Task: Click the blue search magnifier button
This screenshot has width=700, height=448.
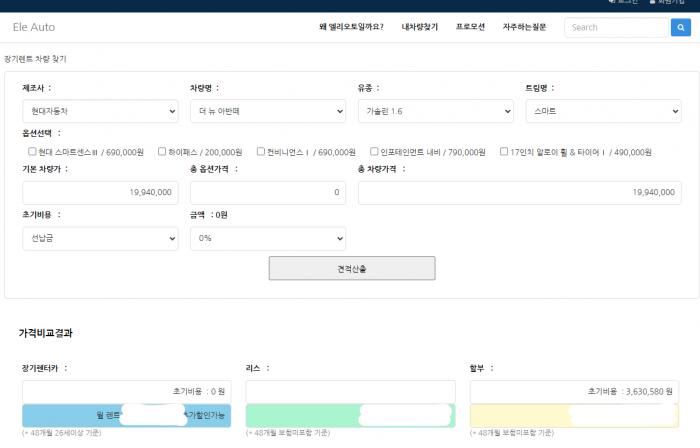Action: (680, 27)
